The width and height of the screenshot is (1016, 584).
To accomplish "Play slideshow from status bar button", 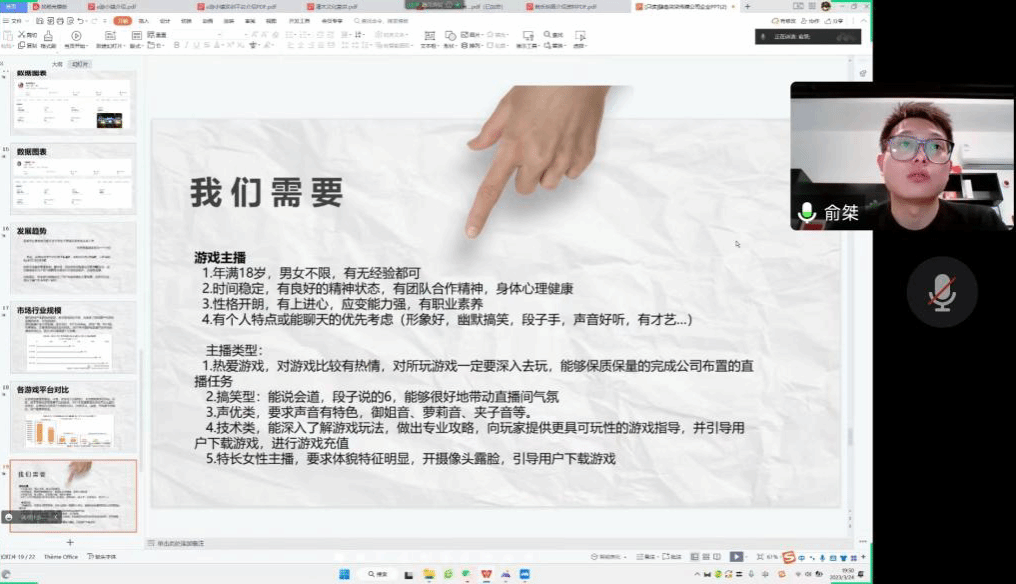I will coord(736,557).
